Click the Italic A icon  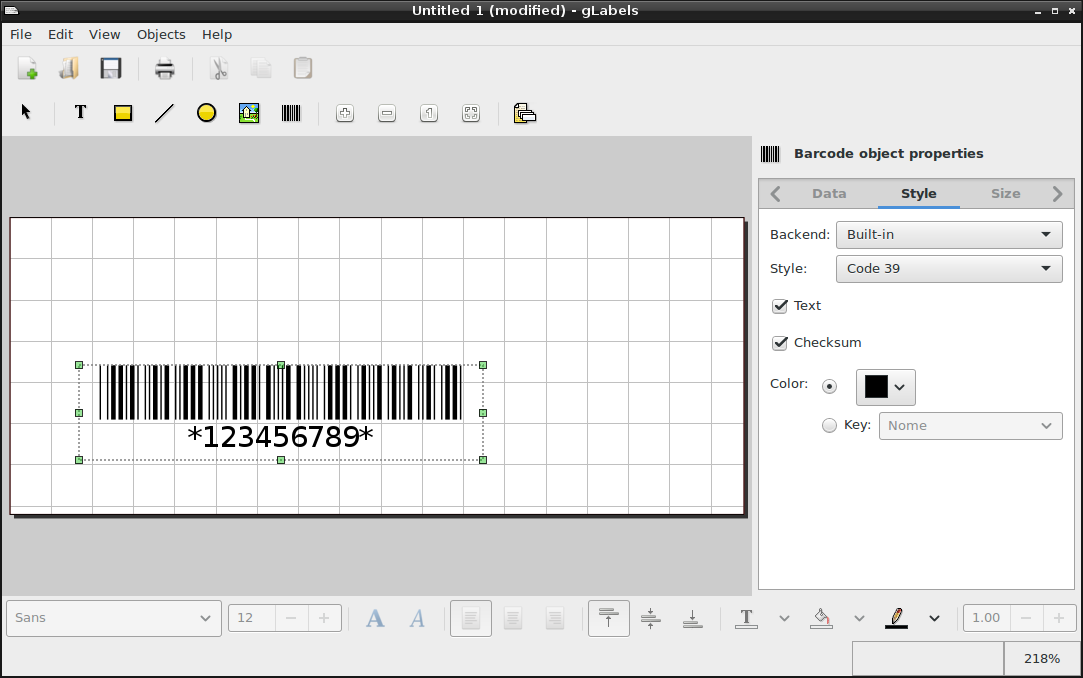click(417, 618)
